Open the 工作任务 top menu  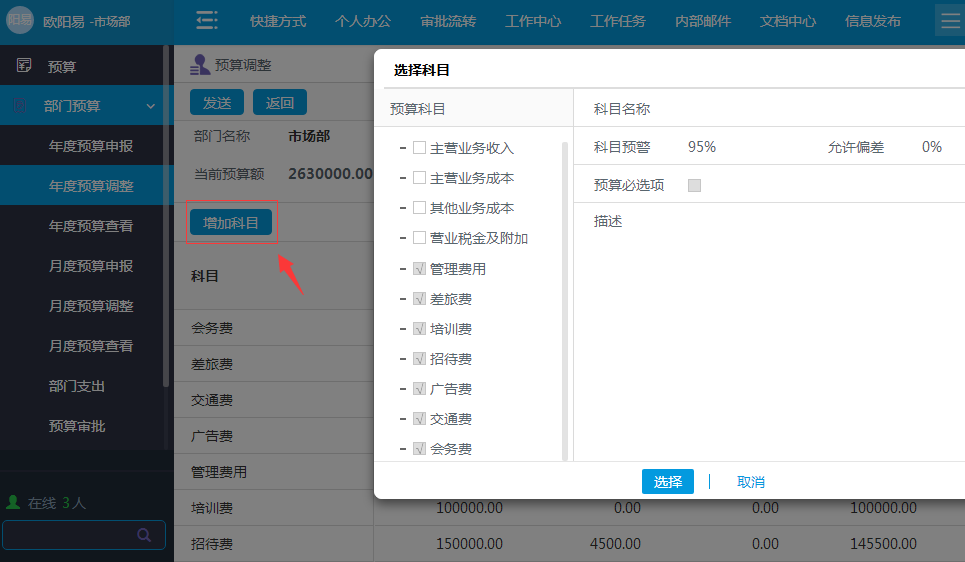point(617,22)
